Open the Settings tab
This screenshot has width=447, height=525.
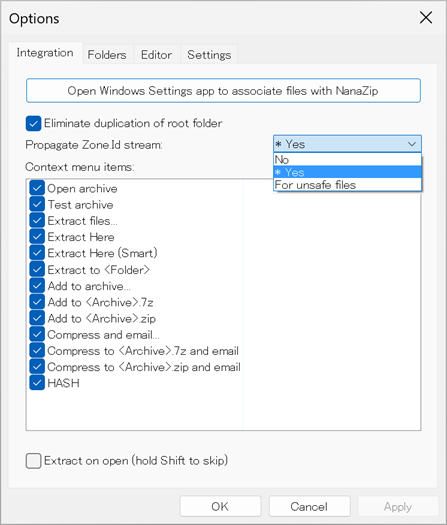(209, 55)
